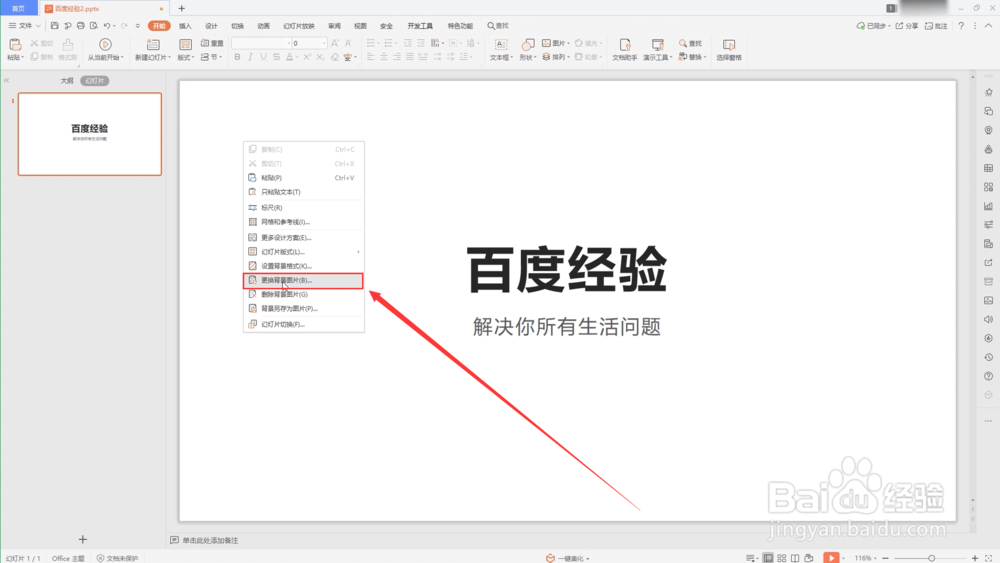Click the 选择窗格 icon

click(729, 44)
